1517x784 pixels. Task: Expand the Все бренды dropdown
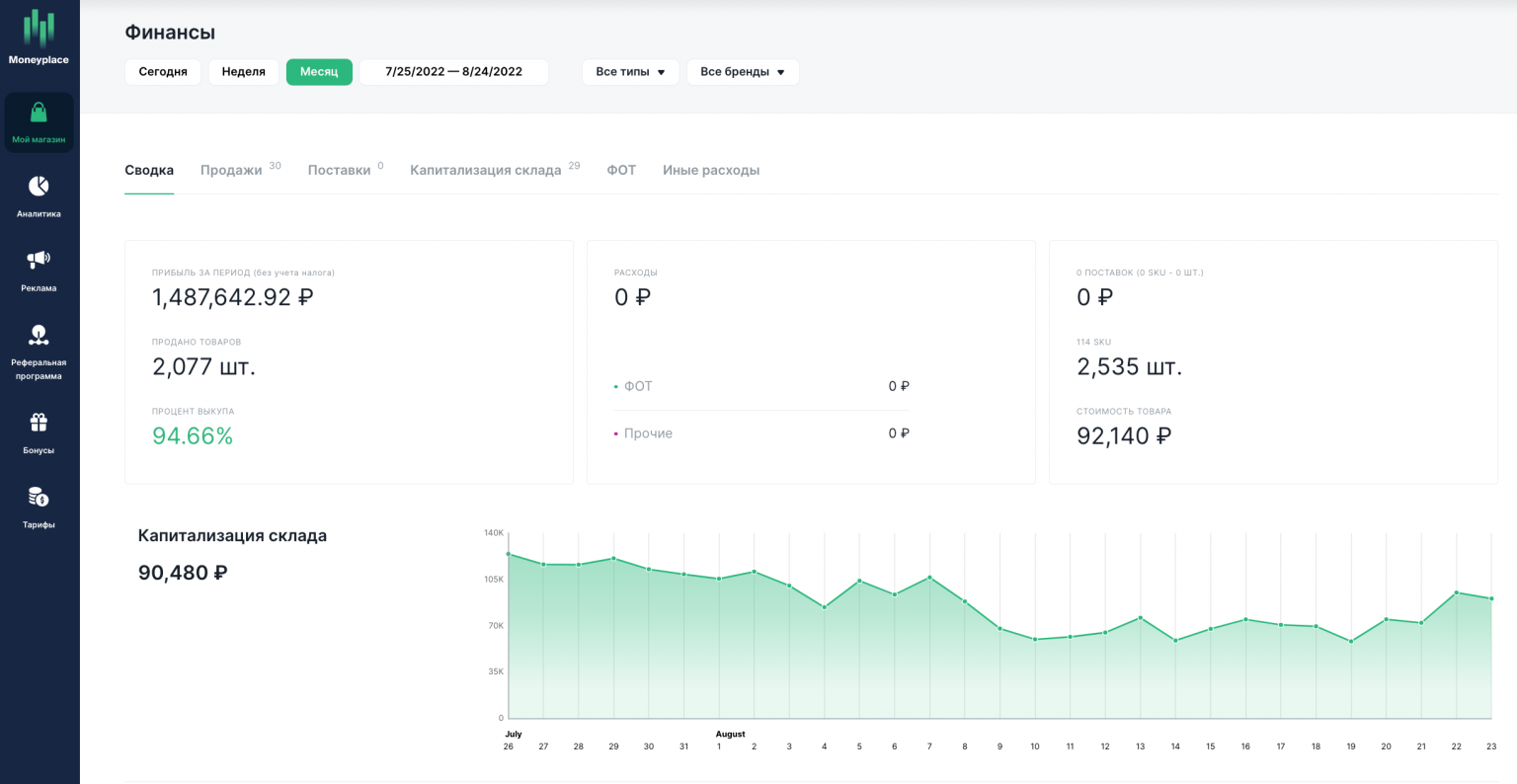(x=743, y=72)
